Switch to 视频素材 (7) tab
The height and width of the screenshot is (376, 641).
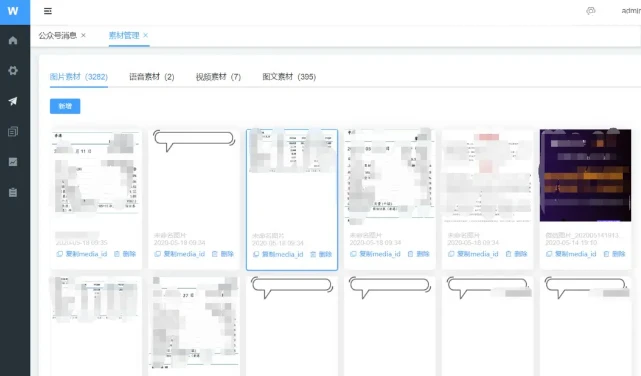point(218,77)
